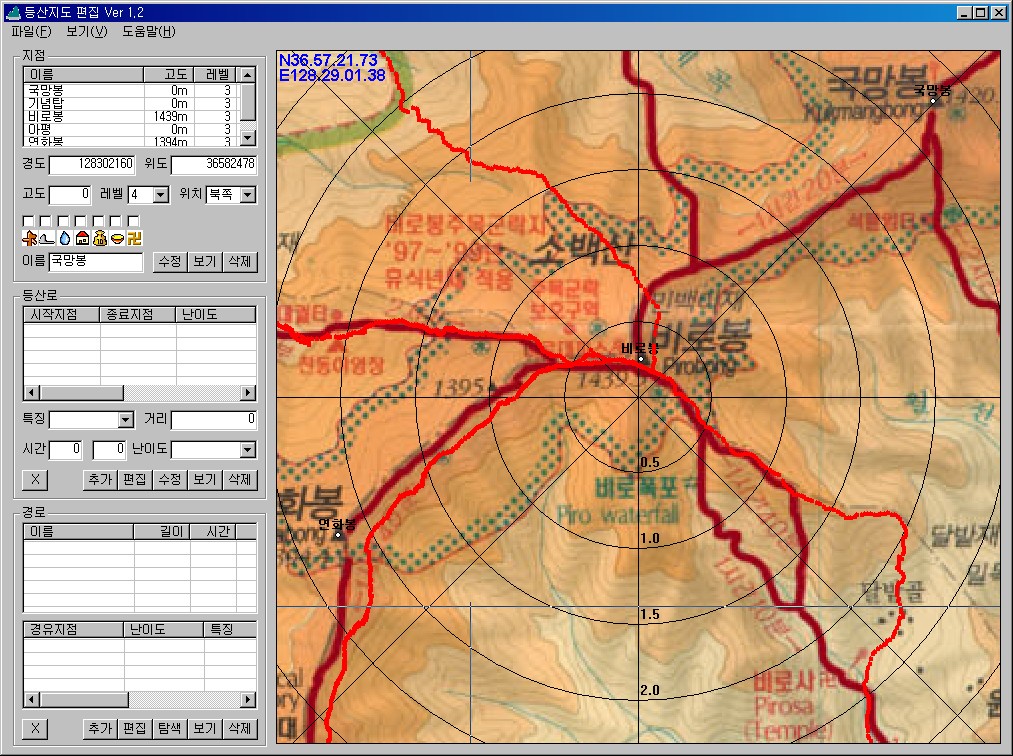The image size is (1013, 756).
Task: Click 수정 button in 지점 section
Action: click(x=170, y=262)
